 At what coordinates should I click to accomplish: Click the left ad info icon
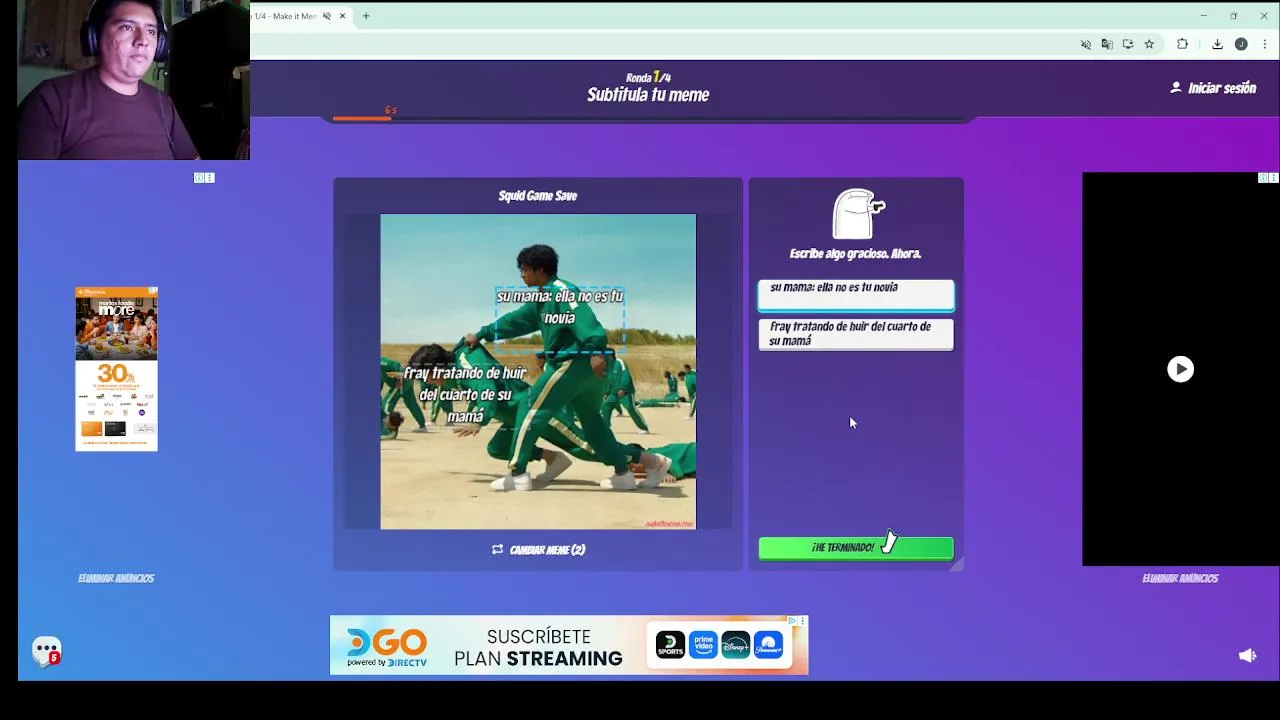(x=199, y=178)
